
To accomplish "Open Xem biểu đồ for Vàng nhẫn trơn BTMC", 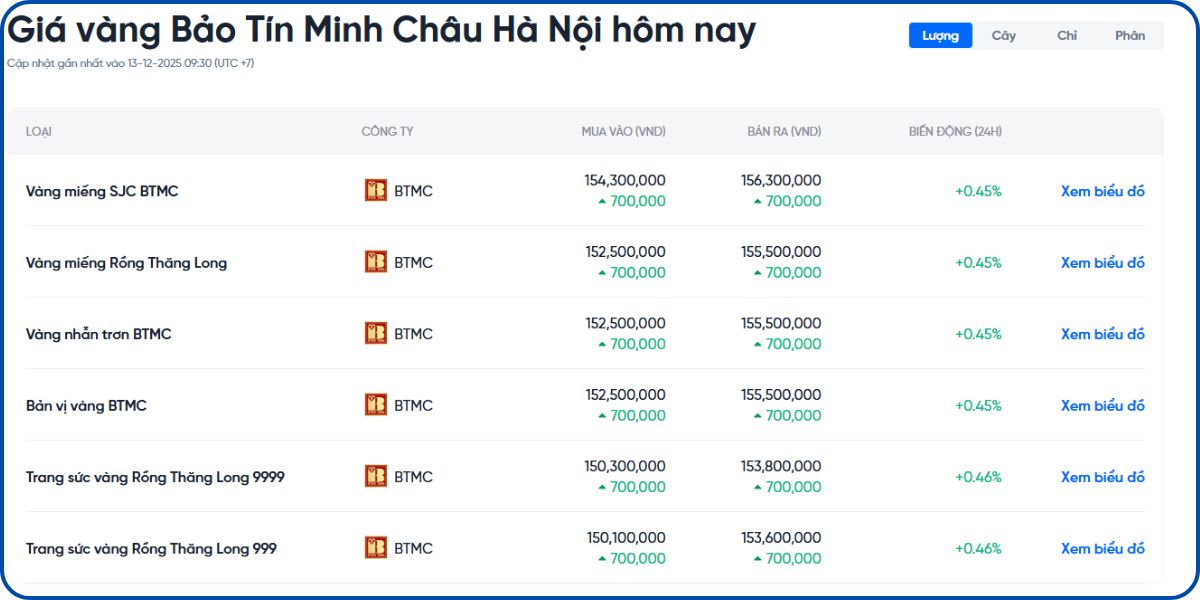I will [x=1102, y=334].
